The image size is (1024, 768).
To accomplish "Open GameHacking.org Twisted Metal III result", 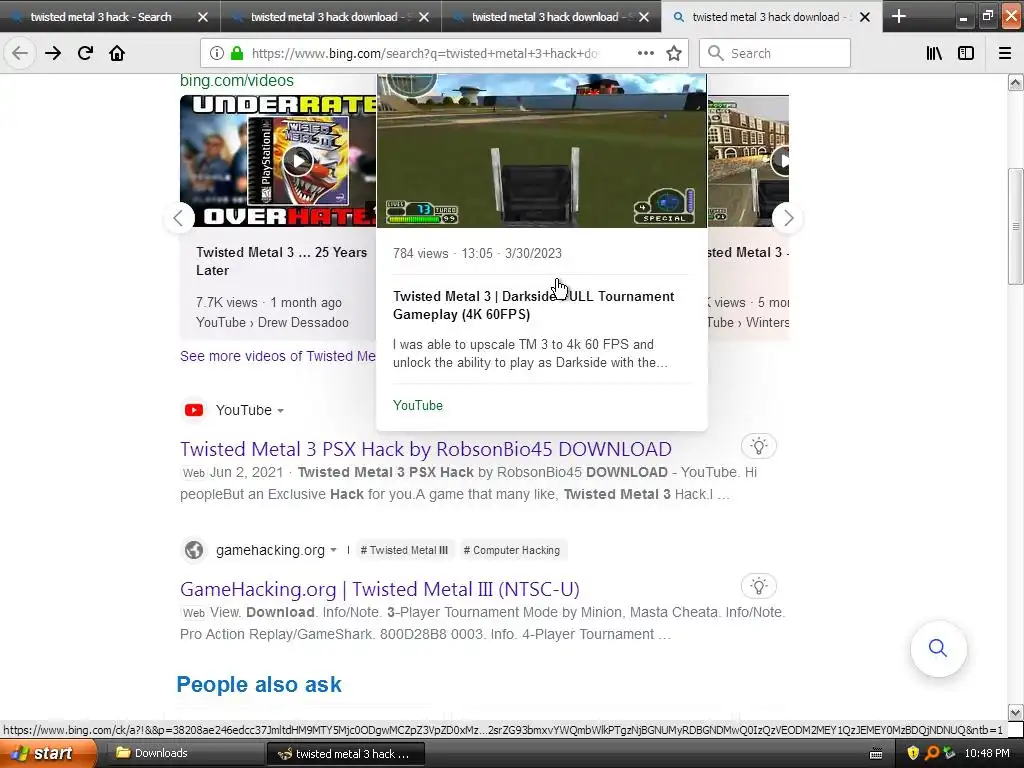I will pos(380,589).
